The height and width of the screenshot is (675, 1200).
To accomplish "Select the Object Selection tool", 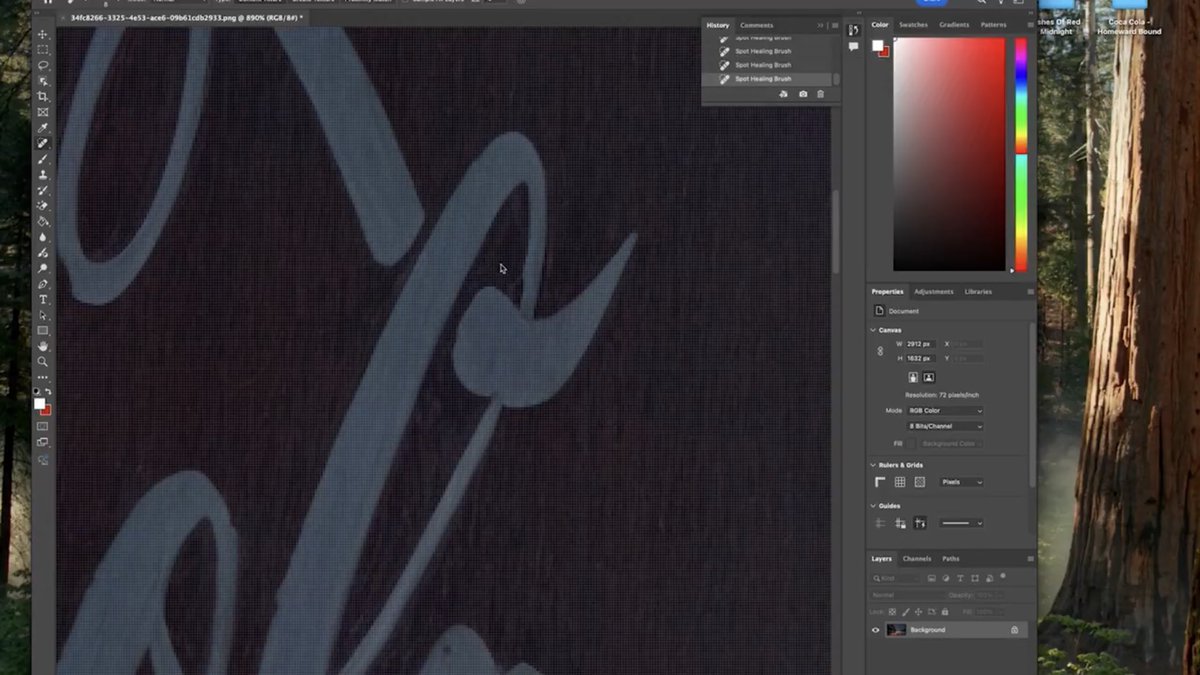I will pyautogui.click(x=43, y=81).
